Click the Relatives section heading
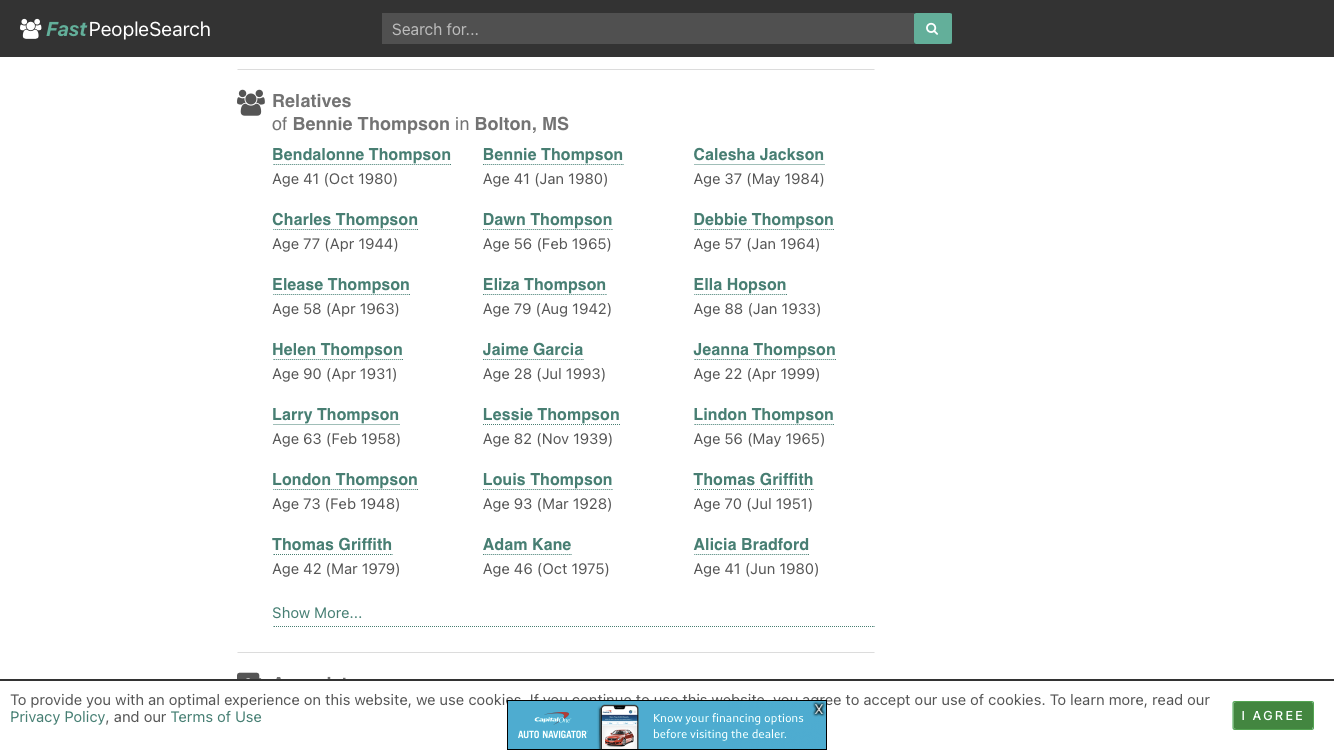1334x750 pixels. tap(312, 101)
